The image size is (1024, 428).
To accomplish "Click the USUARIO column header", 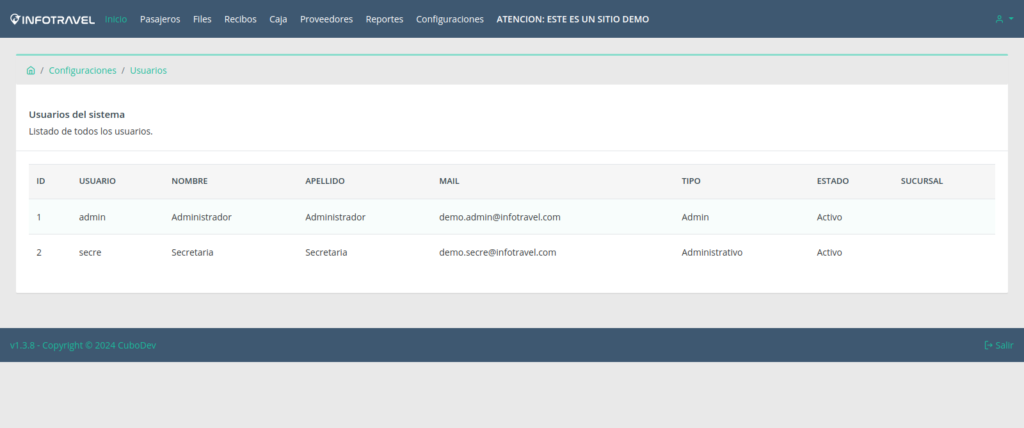I will pyautogui.click(x=97, y=181).
